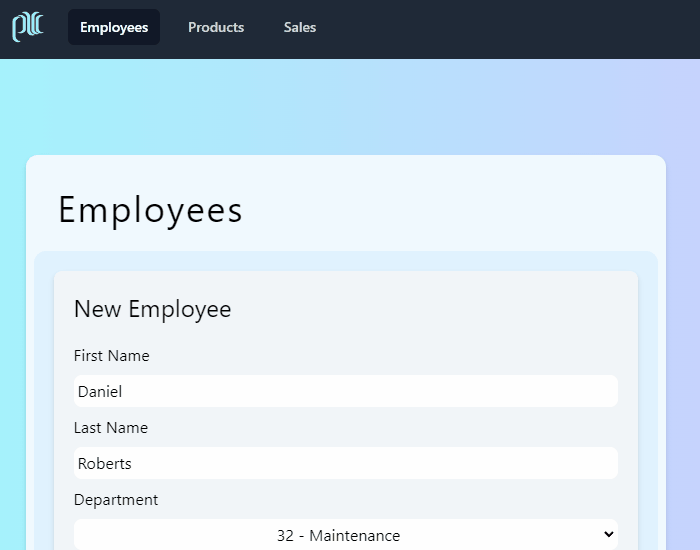This screenshot has width=700, height=550.
Task: Click the Last Name label
Action: point(111,428)
